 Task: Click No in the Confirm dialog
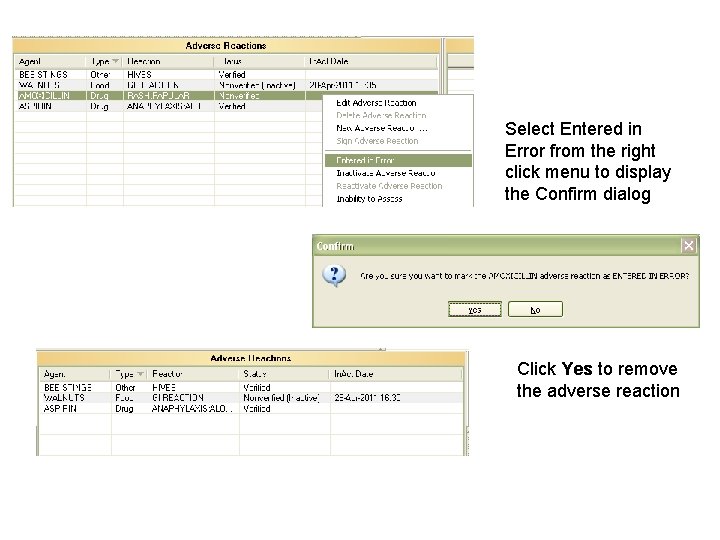[x=535, y=309]
